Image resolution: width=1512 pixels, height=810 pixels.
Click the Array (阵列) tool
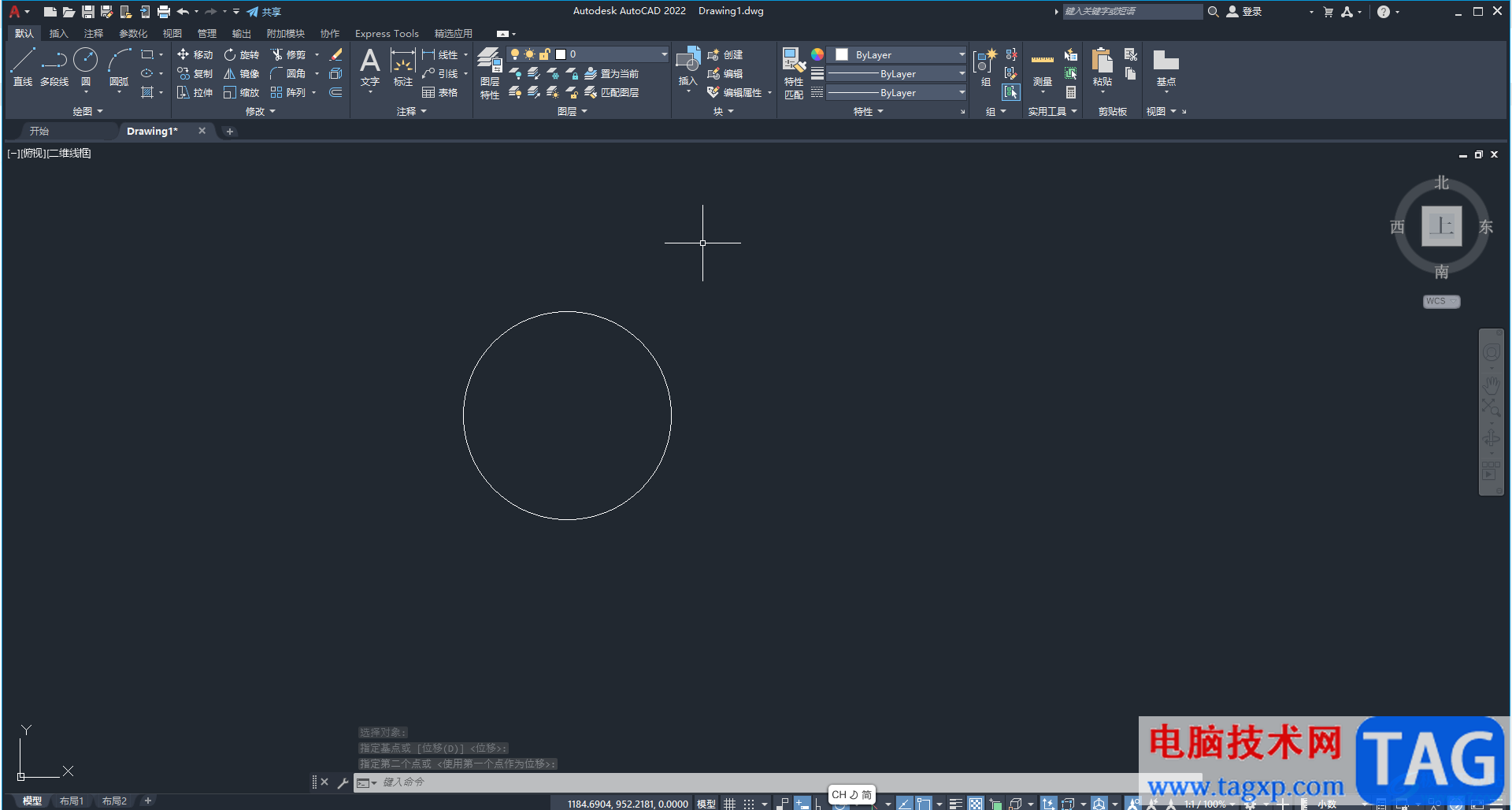(x=288, y=92)
